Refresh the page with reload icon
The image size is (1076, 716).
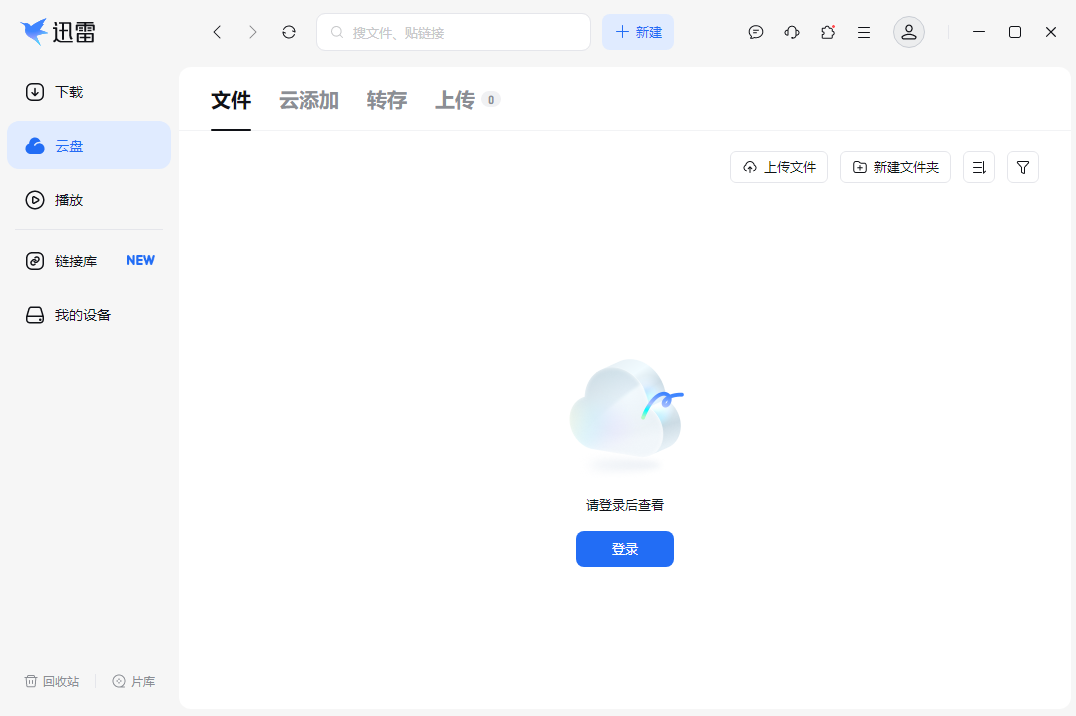[289, 32]
